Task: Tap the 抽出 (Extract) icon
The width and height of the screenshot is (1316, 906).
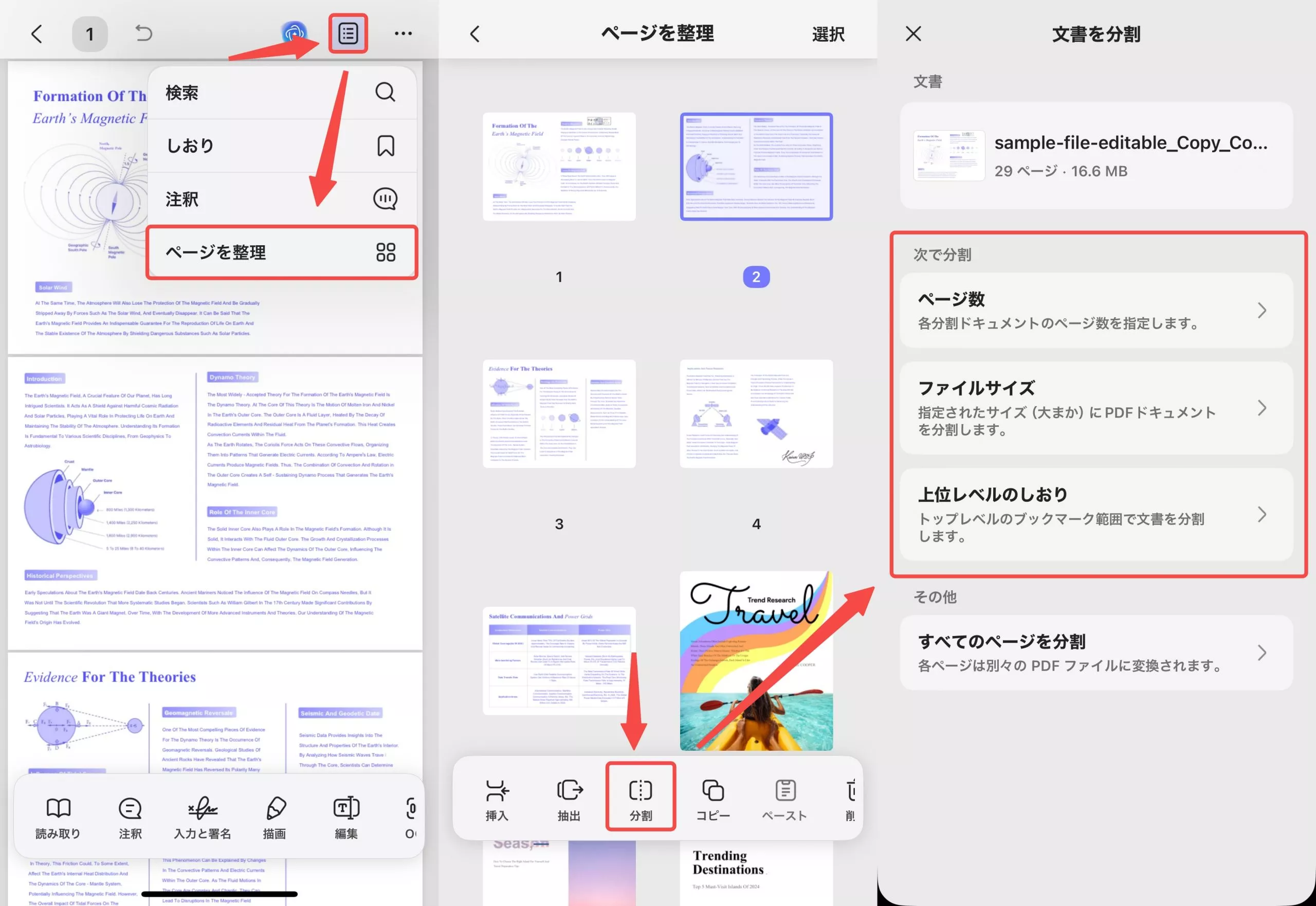Action: click(x=569, y=796)
